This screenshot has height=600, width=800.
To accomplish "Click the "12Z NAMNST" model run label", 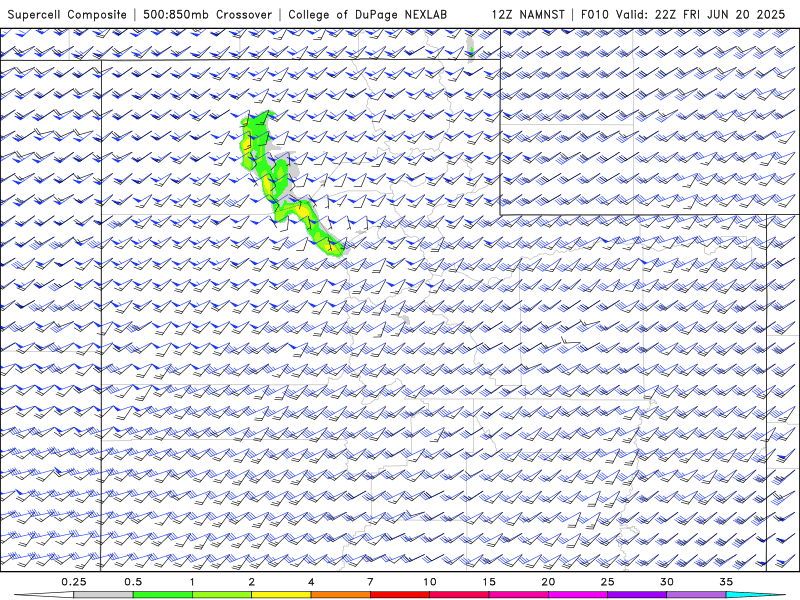I will click(x=528, y=14).
